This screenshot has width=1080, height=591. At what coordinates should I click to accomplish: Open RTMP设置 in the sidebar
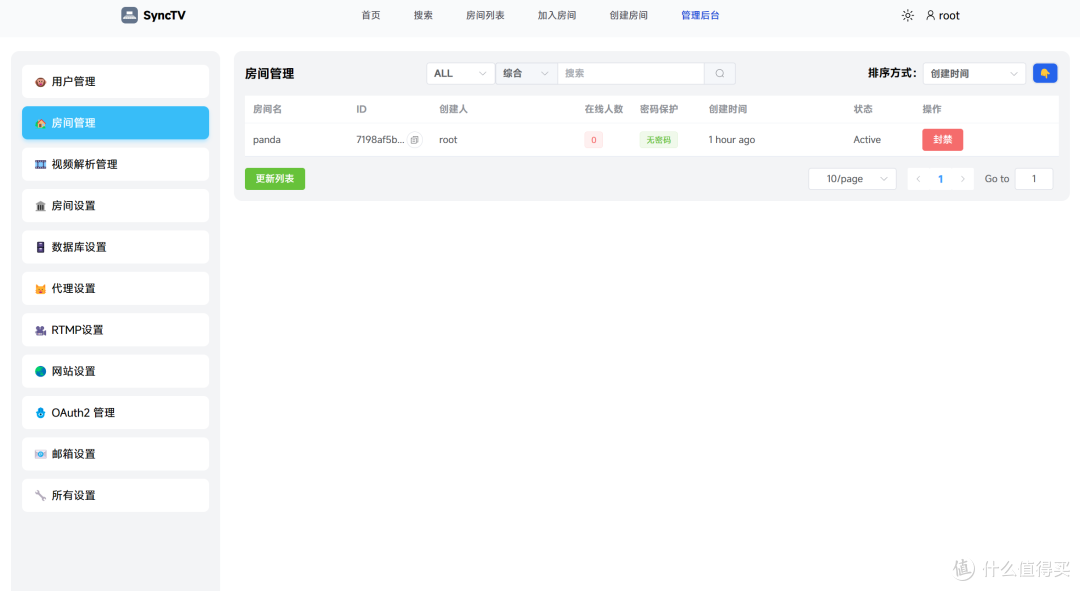(116, 329)
